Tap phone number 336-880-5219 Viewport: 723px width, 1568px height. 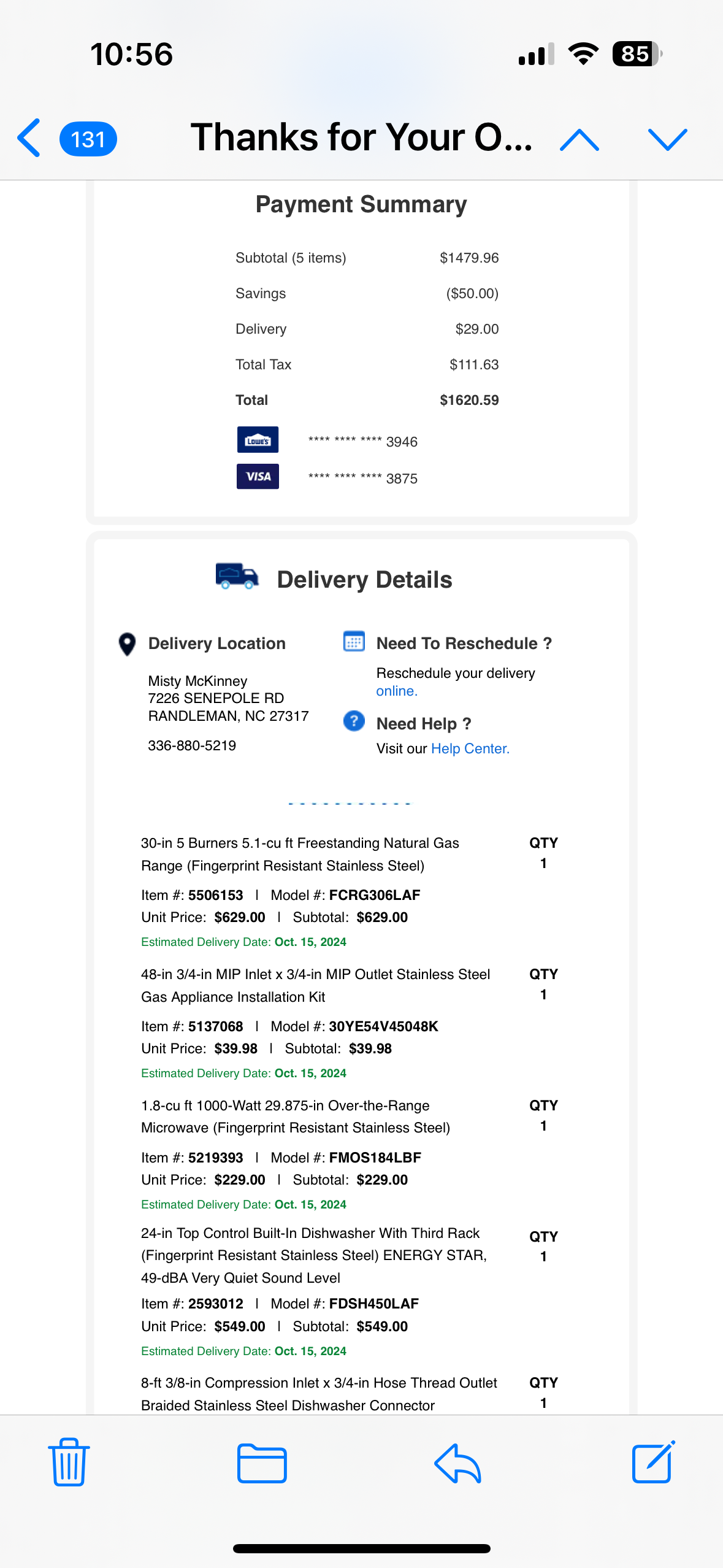coord(192,745)
